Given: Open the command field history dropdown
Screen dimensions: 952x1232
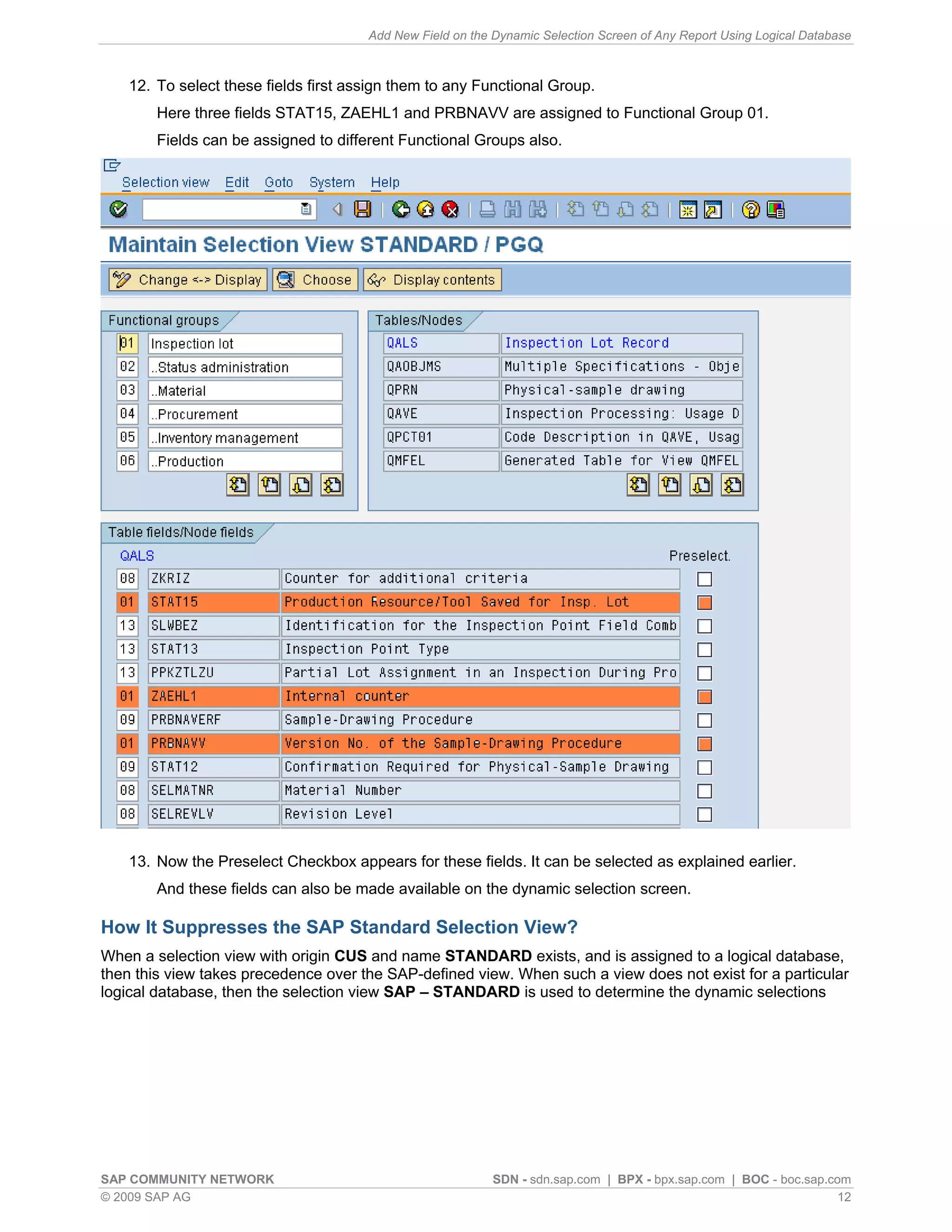Looking at the screenshot, I should pos(306,210).
